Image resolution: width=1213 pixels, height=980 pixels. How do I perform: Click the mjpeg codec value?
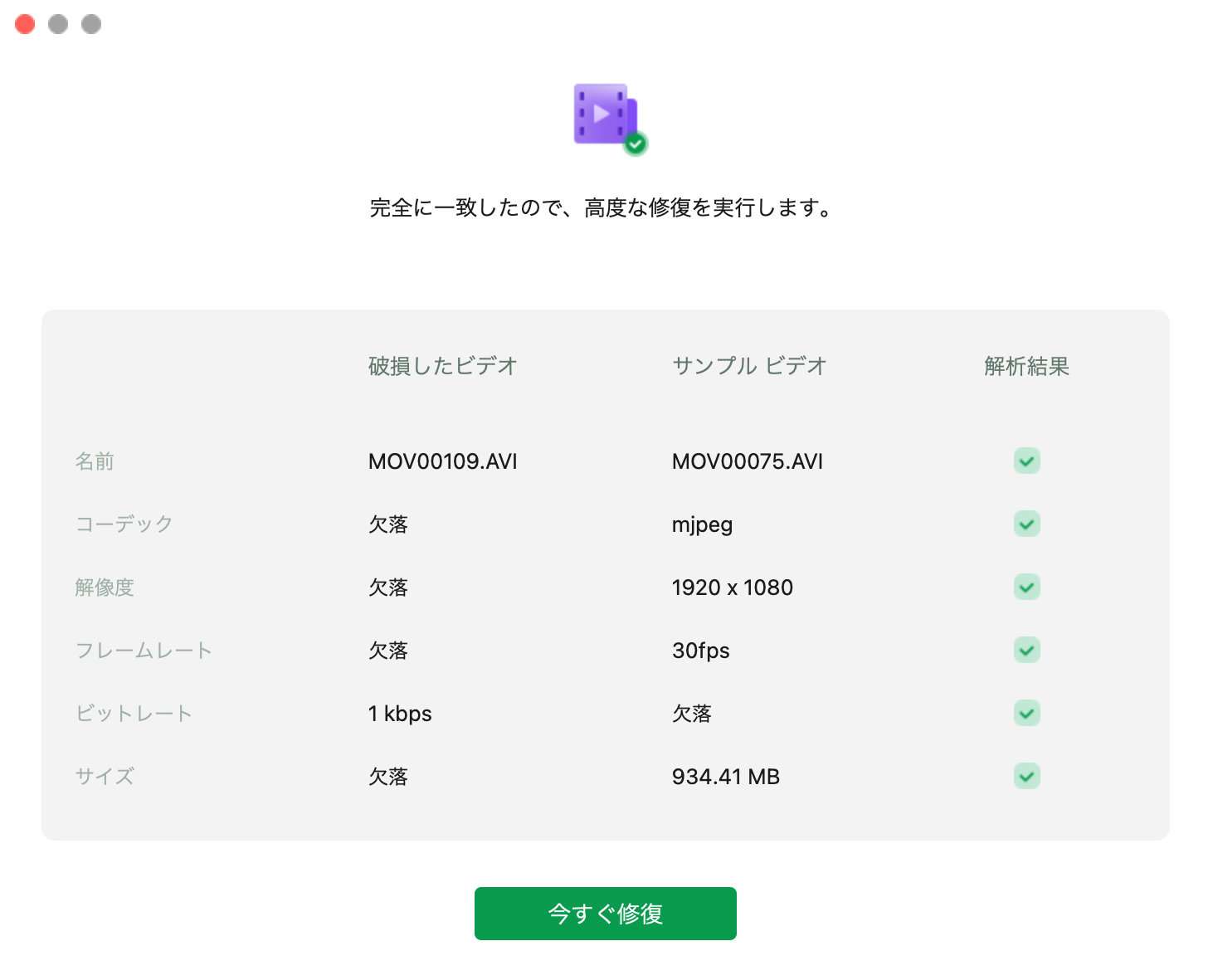702,524
